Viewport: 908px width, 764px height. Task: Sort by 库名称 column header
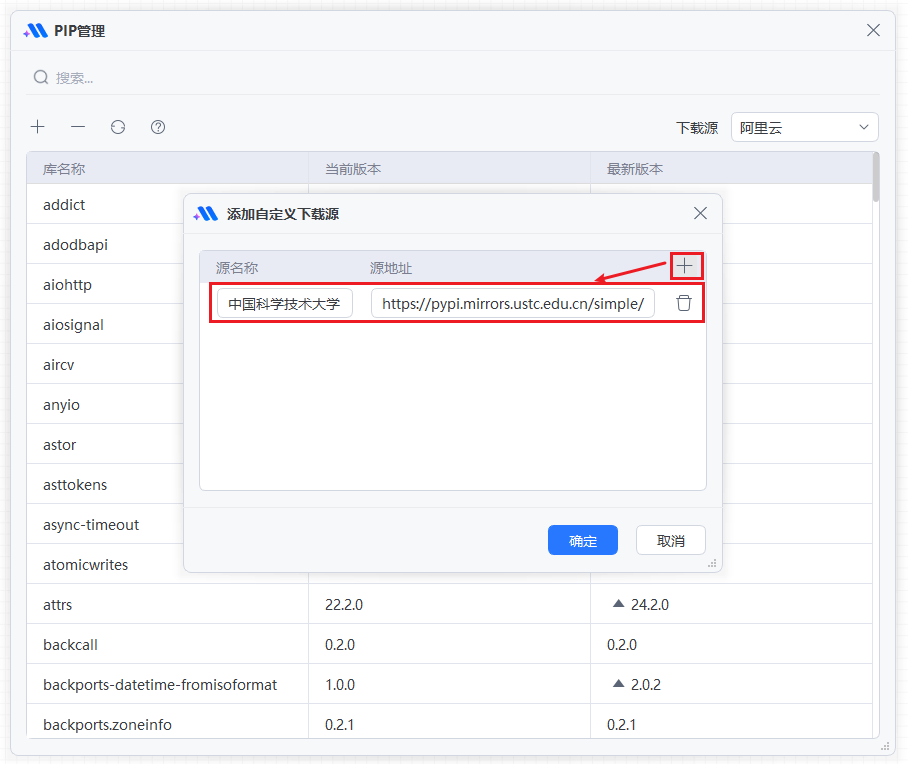167,169
